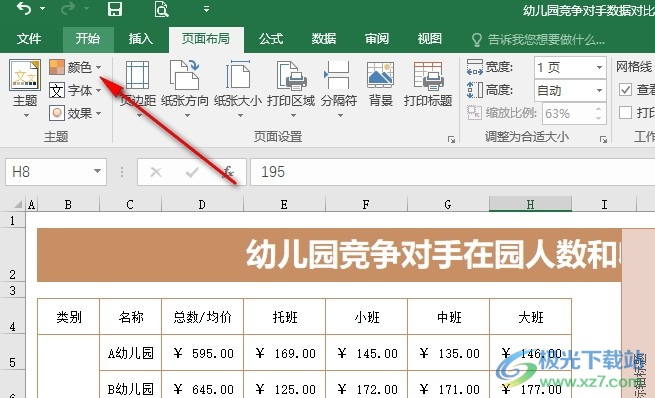Select row 5 header

pyautogui.click(x=13, y=353)
